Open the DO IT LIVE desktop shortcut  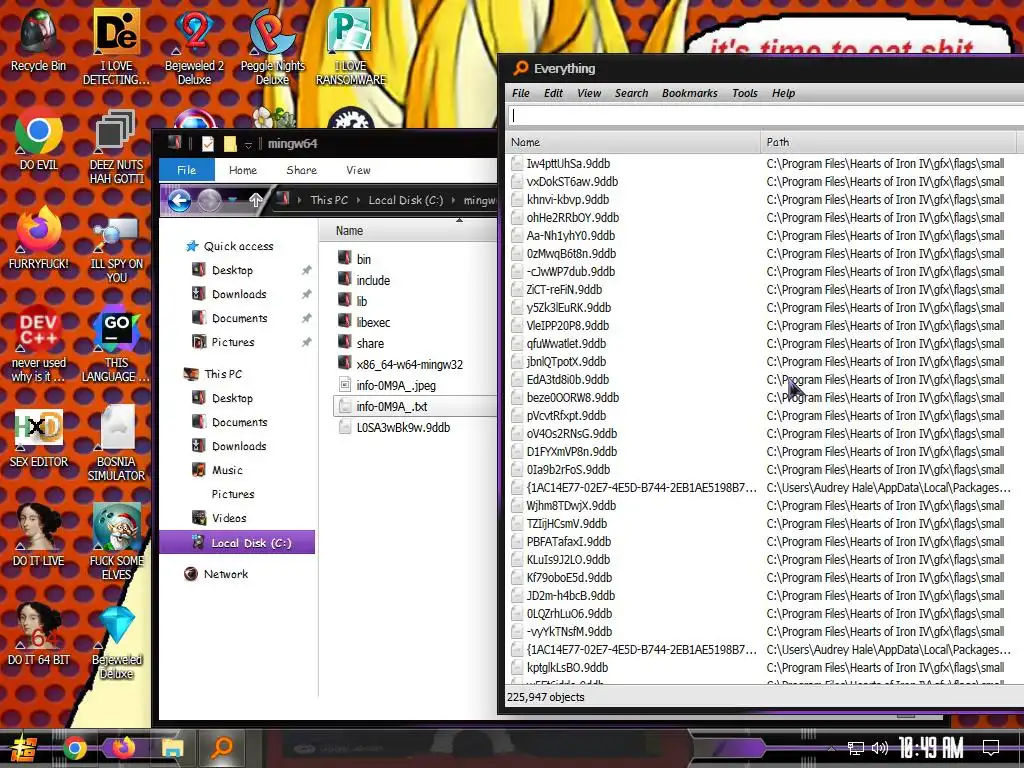(39, 536)
